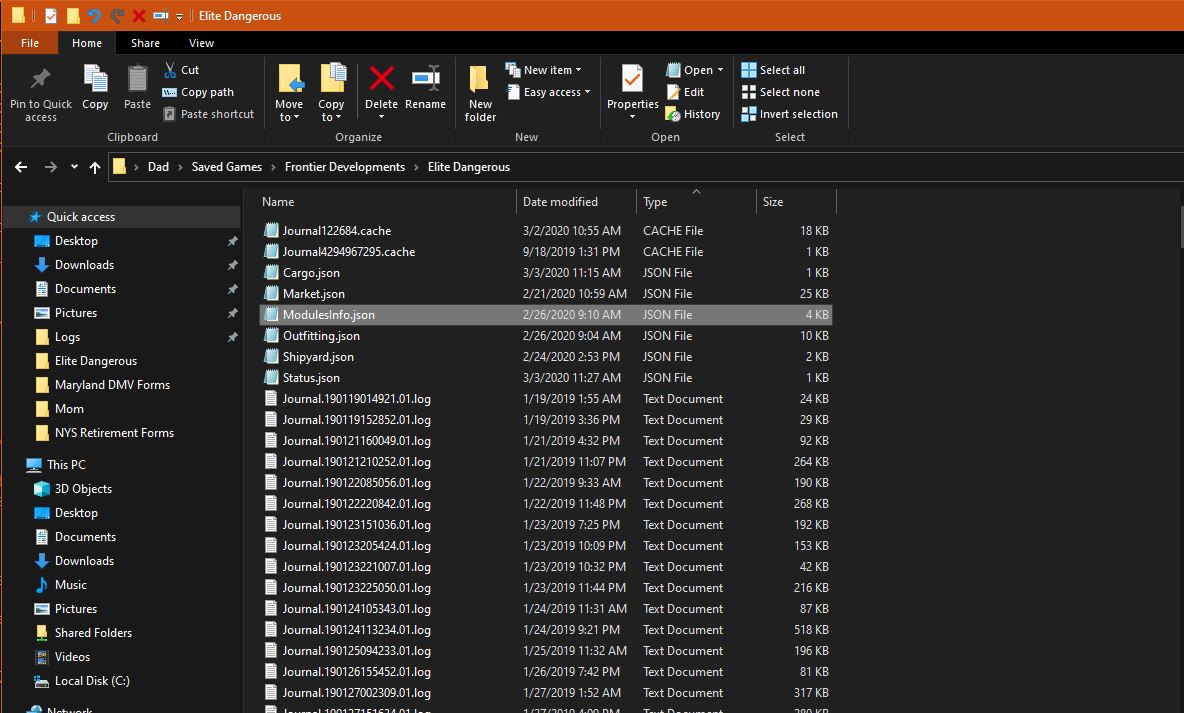1184x713 pixels.
Task: Click red X delete in title toolbar
Action: point(138,15)
